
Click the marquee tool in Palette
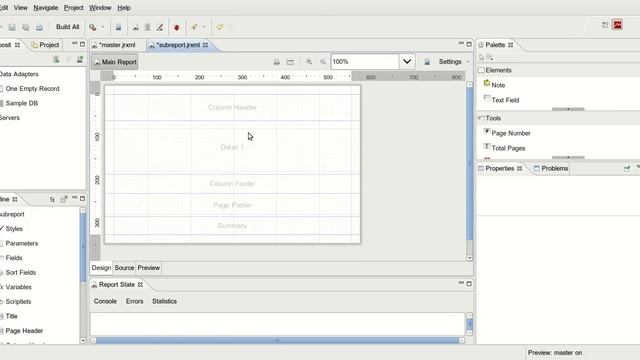(489, 58)
